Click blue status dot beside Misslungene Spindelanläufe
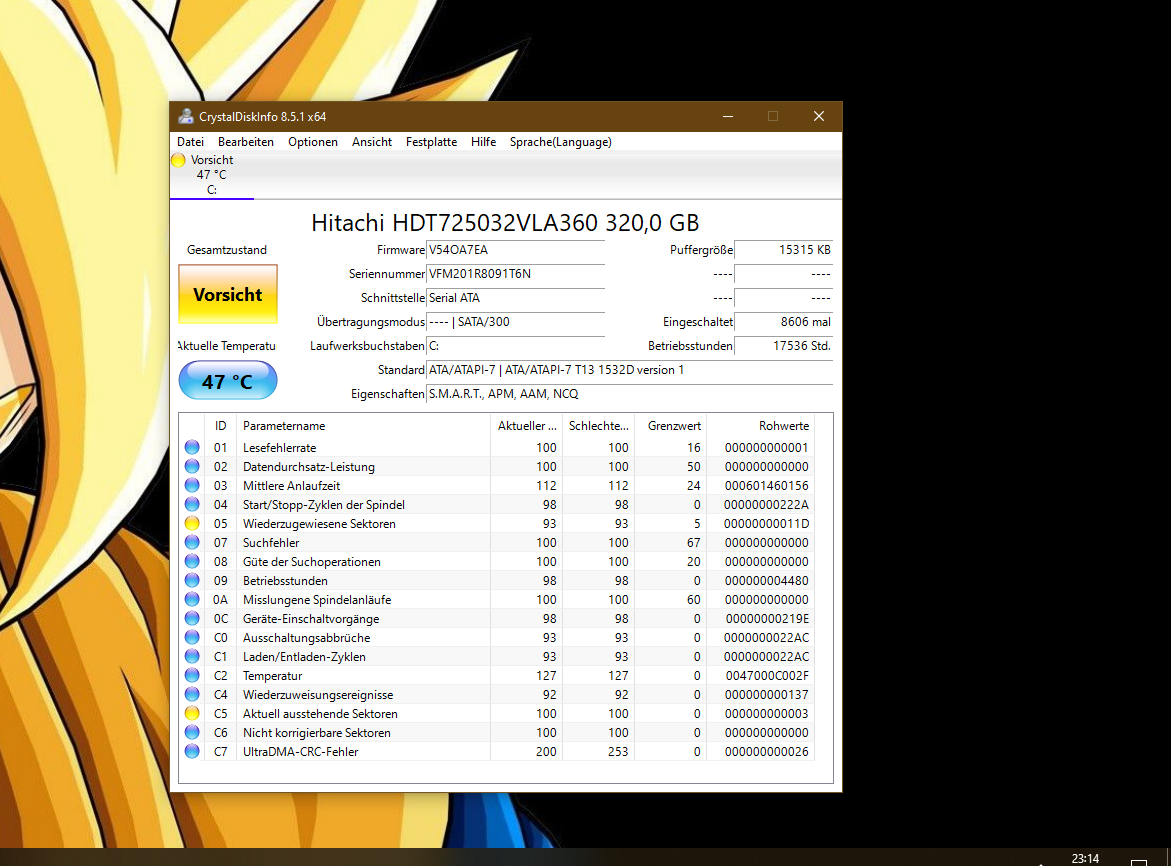Screen dimensions: 1171x866 192,599
